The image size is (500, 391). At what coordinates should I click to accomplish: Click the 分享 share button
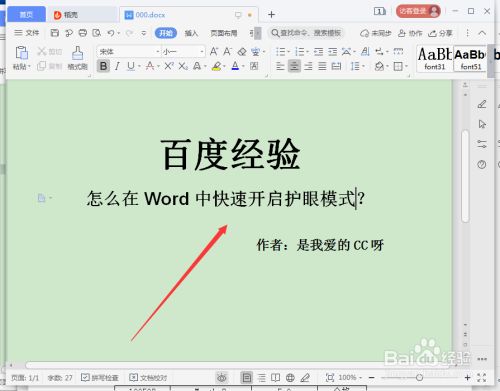(440, 33)
